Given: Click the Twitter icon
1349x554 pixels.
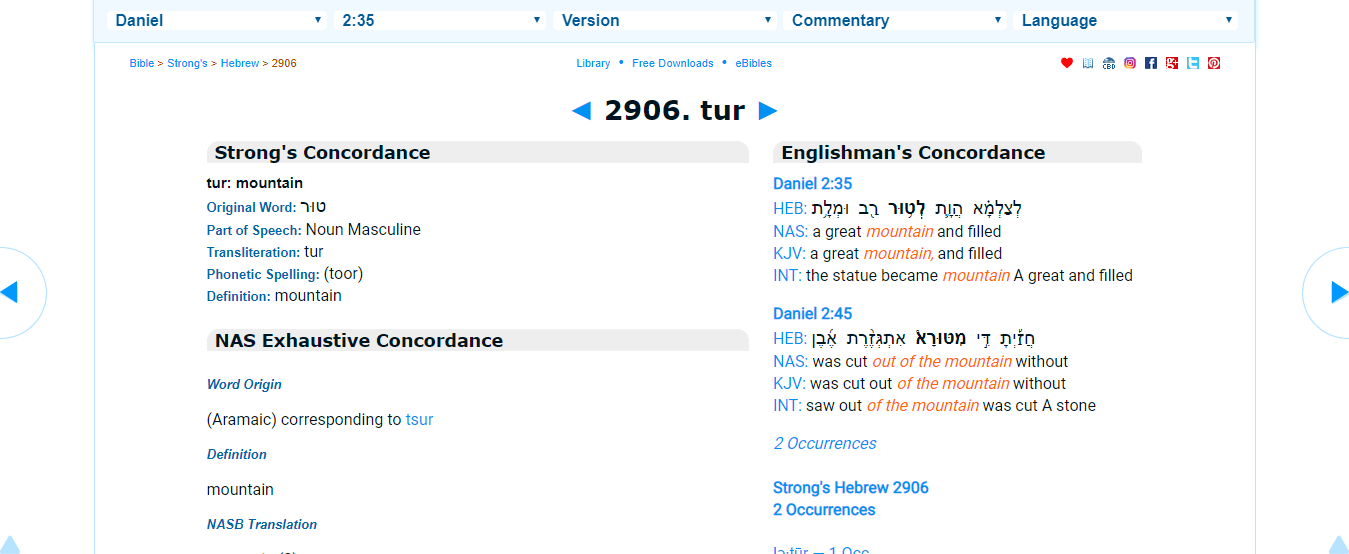Looking at the screenshot, I should (x=1193, y=63).
